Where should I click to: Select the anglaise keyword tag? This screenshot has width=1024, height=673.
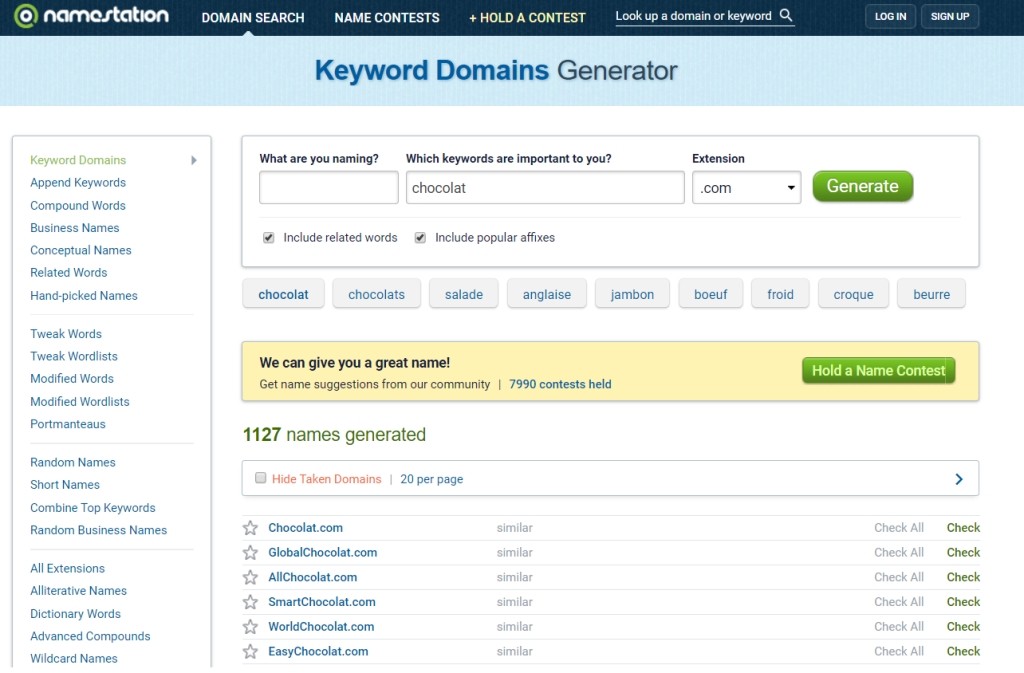point(547,294)
